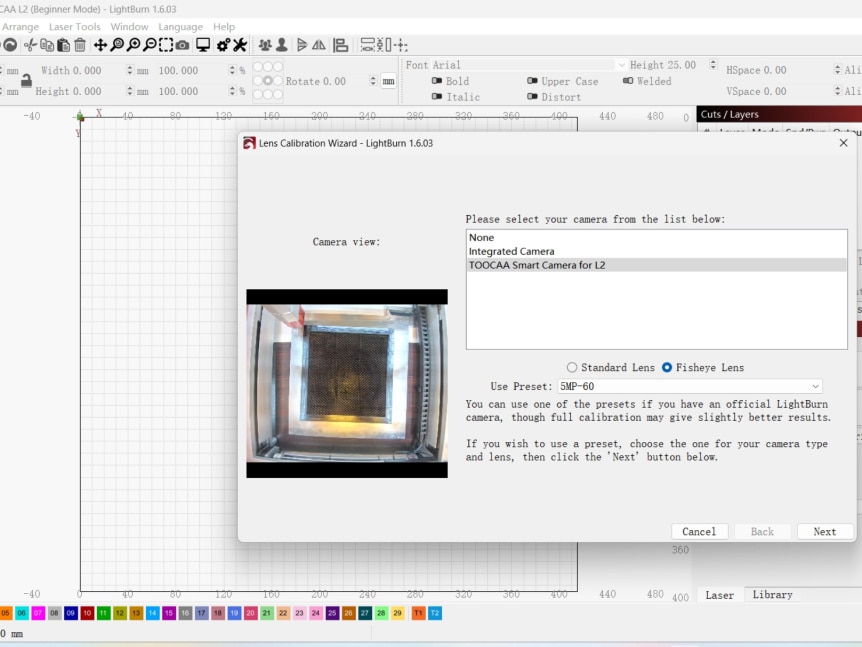The image size is (862, 647).
Task: Adjust the Rotate 0.00 stepper
Action: pos(373,81)
